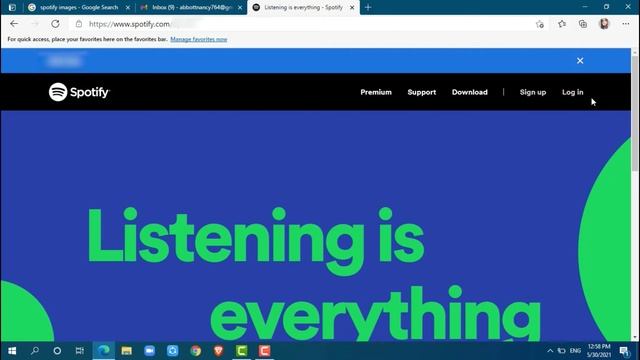Open the Collections icon

583,24
